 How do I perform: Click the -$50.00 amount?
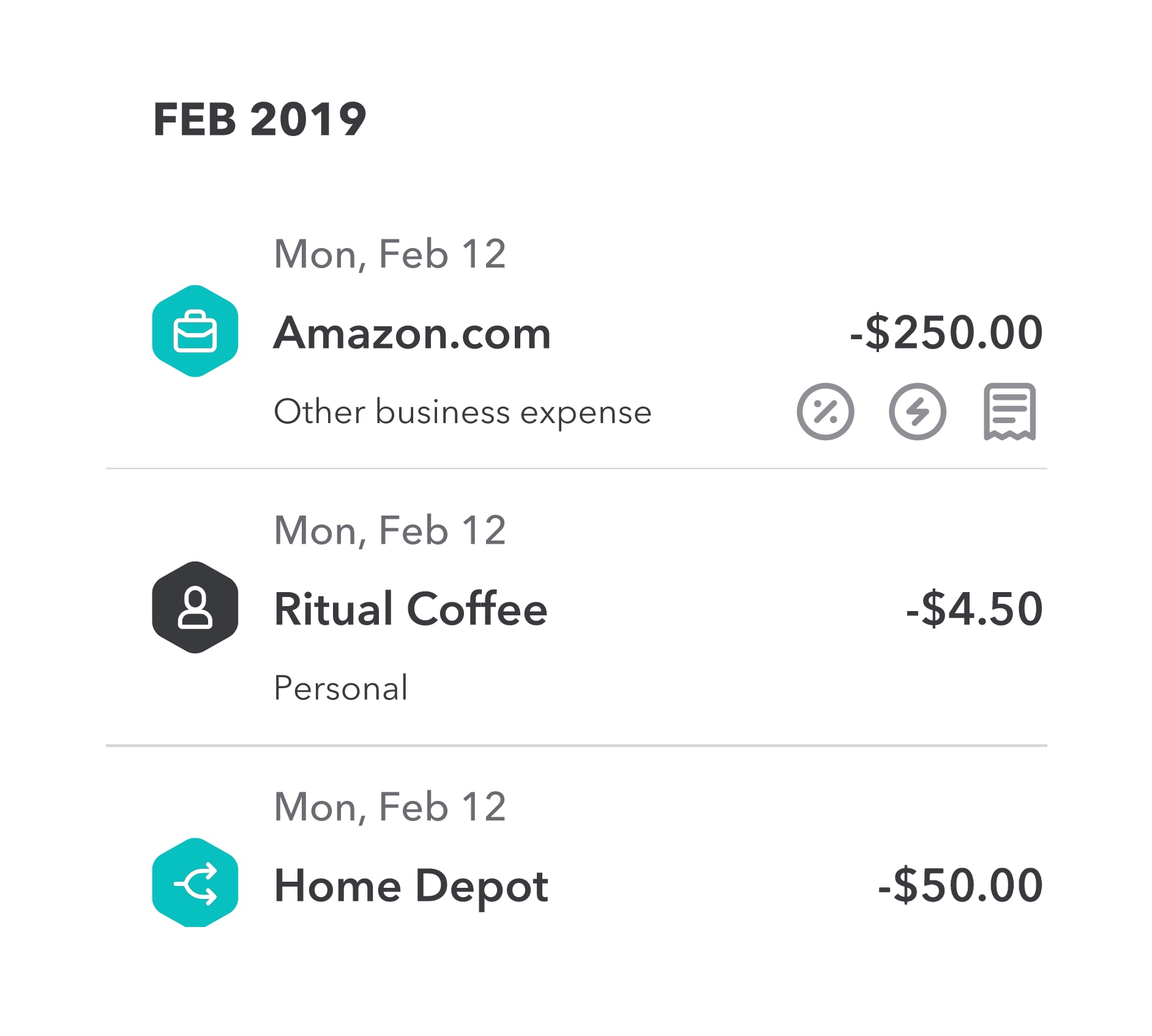(x=960, y=885)
